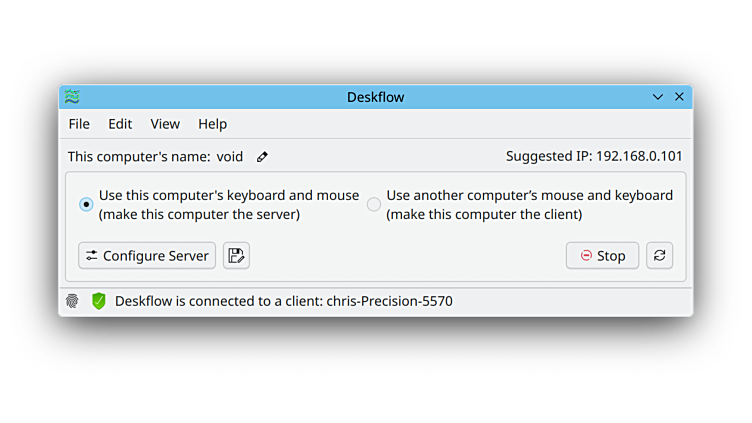Minimize window using the title bar chevron
Image resolution: width=752 pixels, height=423 pixels.
(658, 97)
